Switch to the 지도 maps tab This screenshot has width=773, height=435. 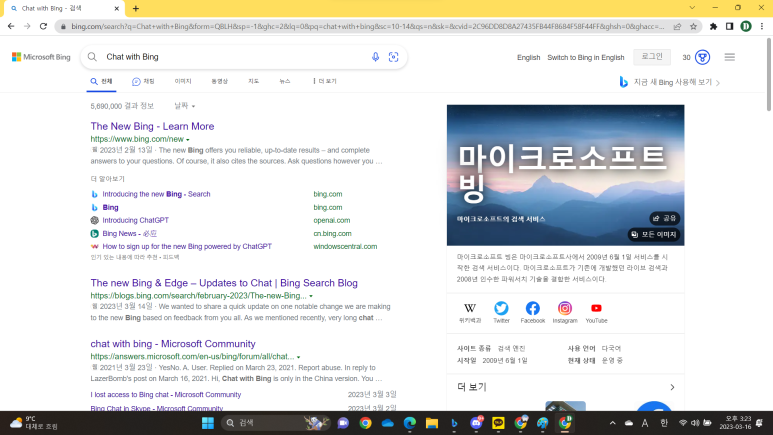253,81
